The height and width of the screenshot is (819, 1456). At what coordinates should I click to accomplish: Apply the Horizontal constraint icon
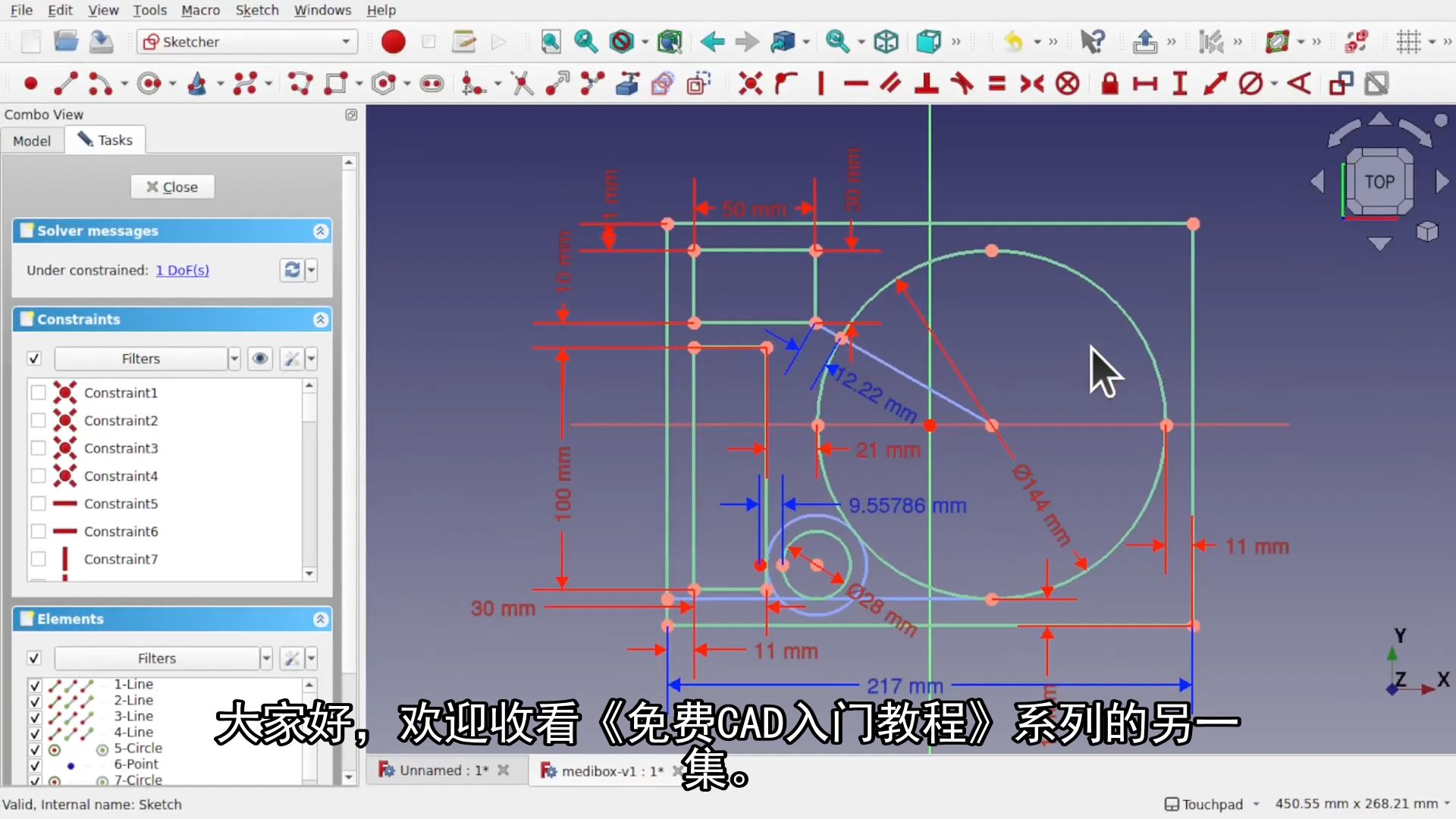coord(855,83)
